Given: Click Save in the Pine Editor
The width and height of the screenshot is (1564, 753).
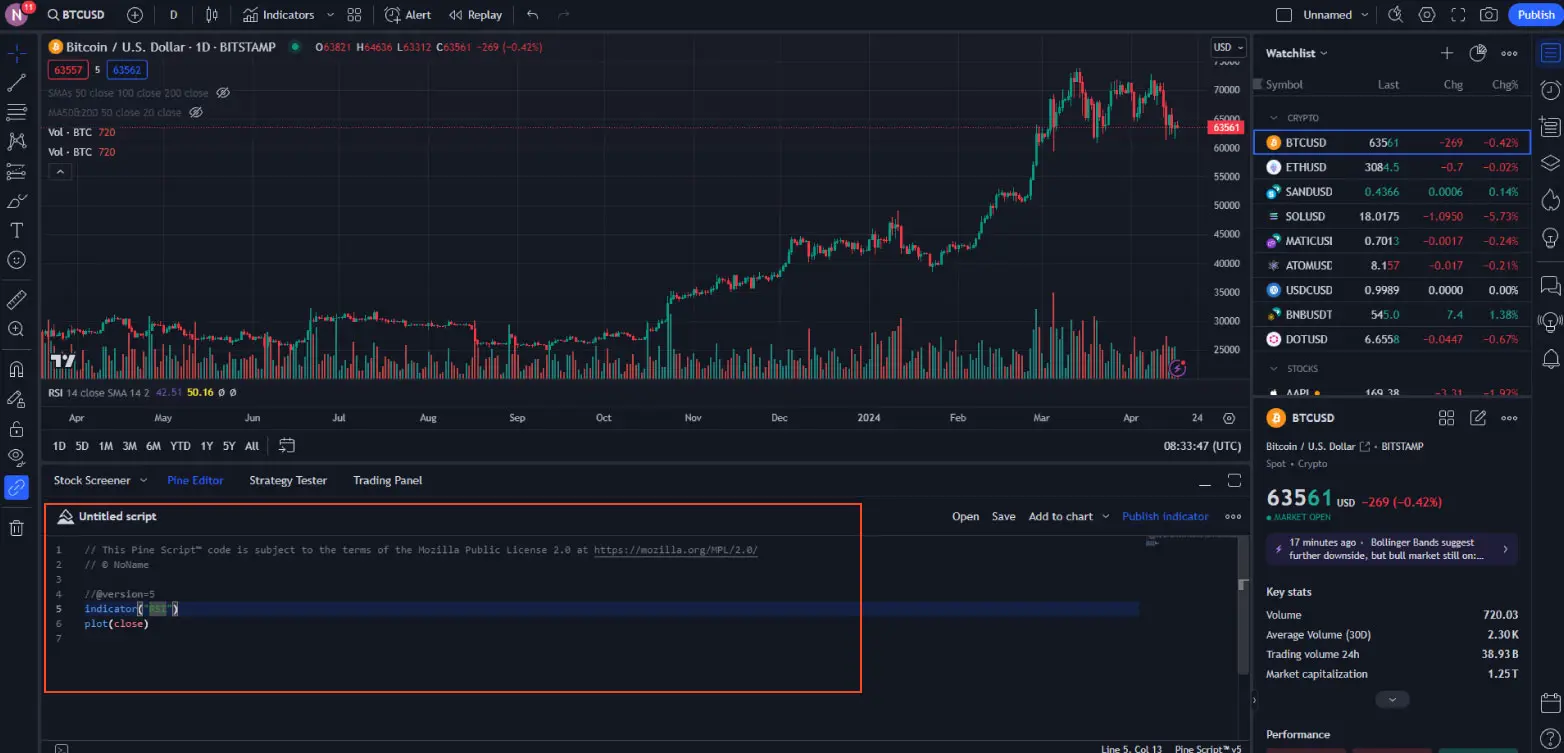Looking at the screenshot, I should tap(1003, 517).
